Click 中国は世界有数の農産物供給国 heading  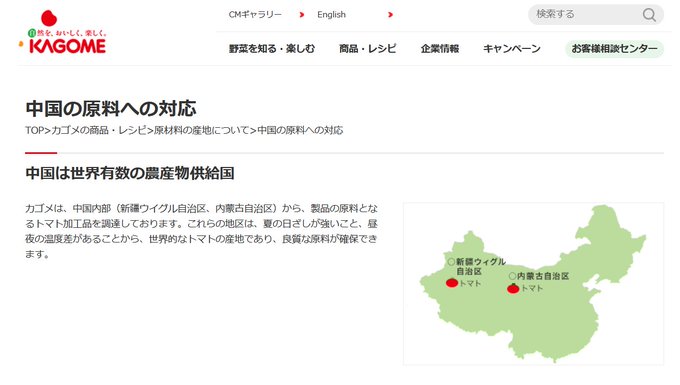[130, 173]
